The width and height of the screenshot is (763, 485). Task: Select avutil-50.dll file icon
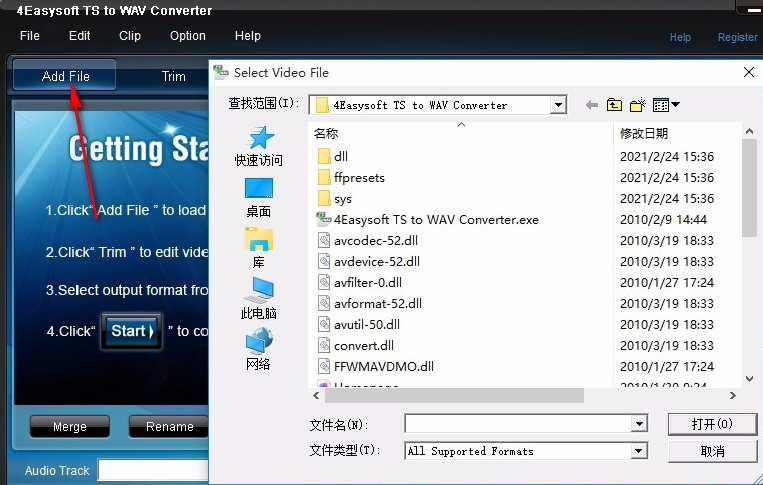click(324, 324)
